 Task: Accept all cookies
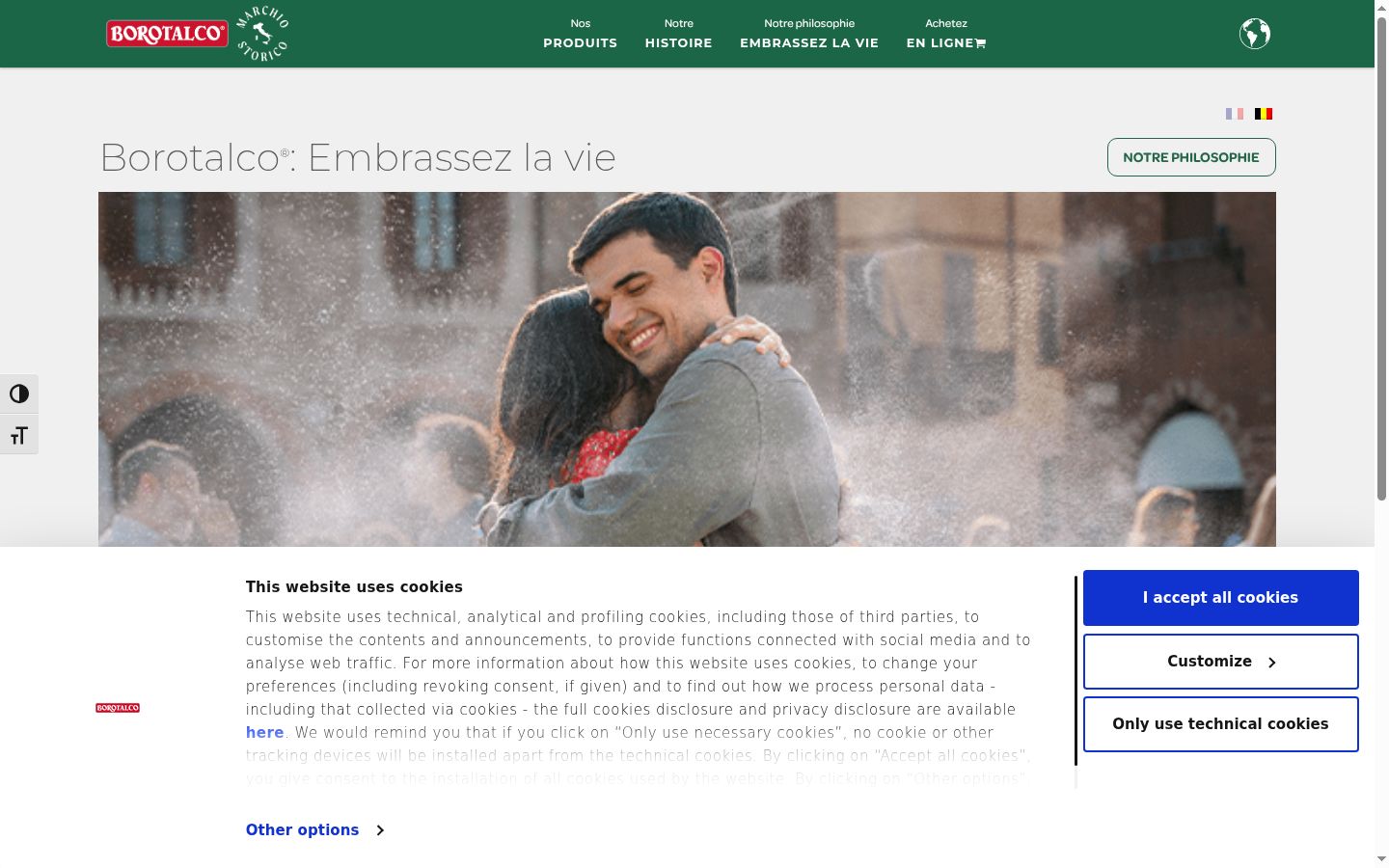[1221, 598]
